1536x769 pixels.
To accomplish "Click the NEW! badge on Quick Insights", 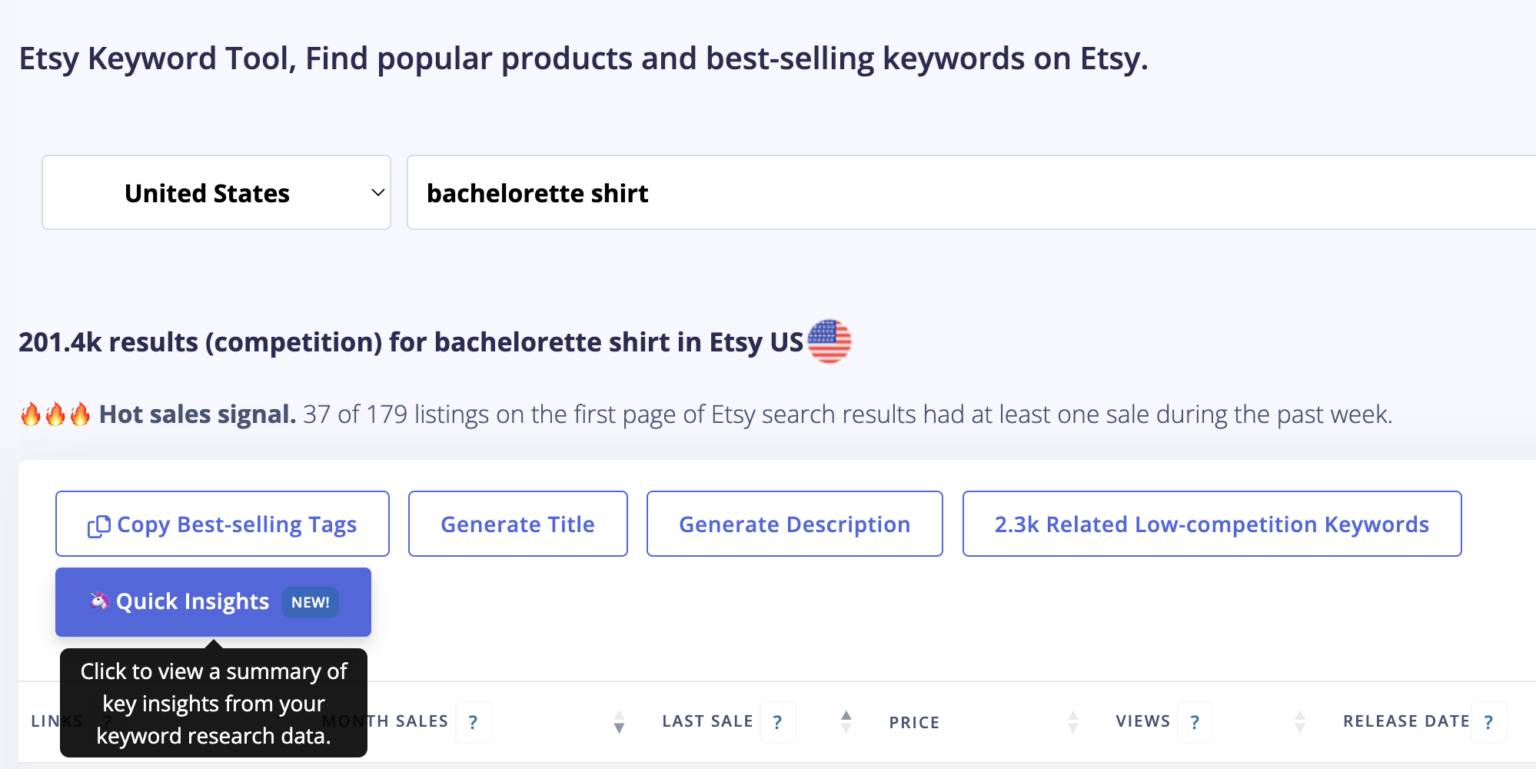I will coord(310,602).
